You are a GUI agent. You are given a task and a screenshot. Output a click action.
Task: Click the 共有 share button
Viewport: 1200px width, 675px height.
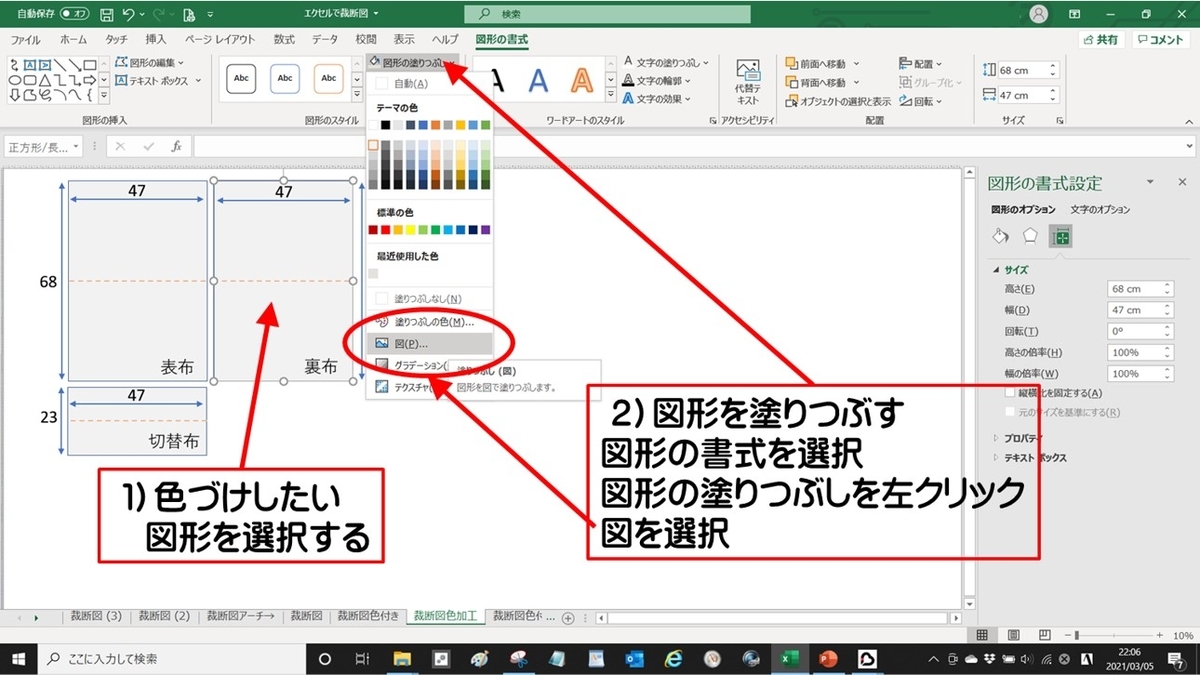pos(1101,40)
